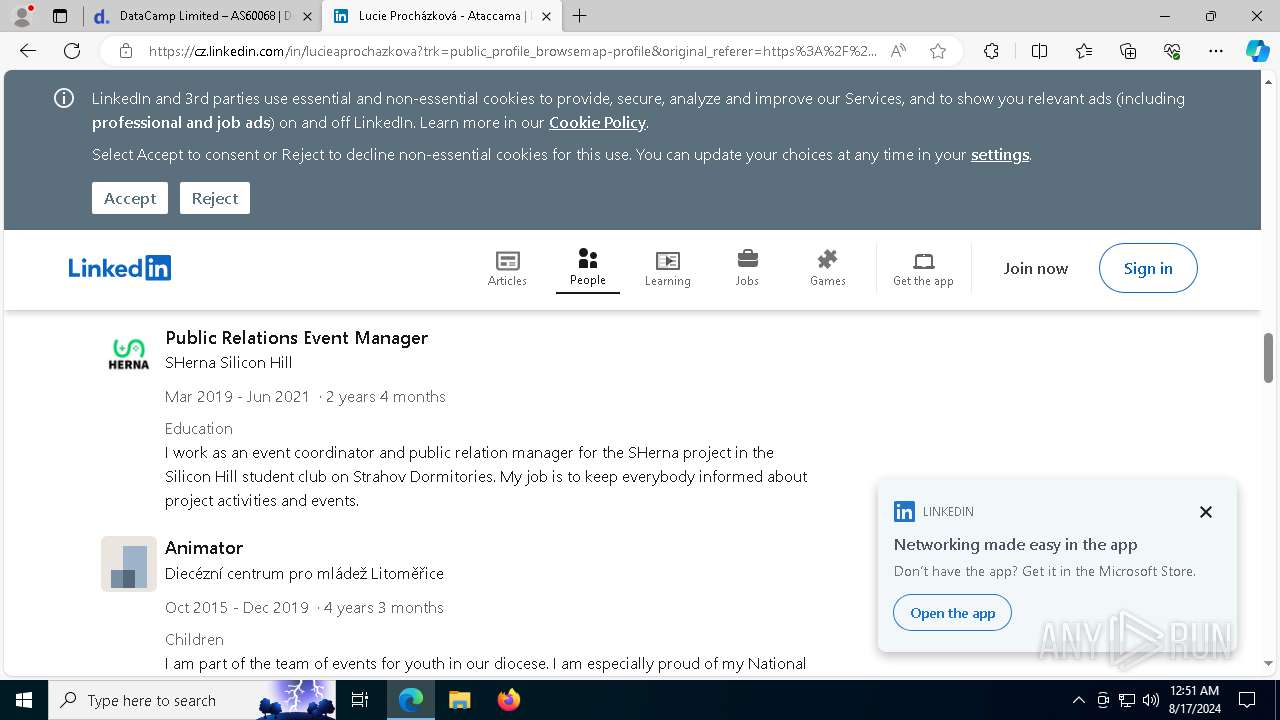Open the Favorites list

(1084, 51)
